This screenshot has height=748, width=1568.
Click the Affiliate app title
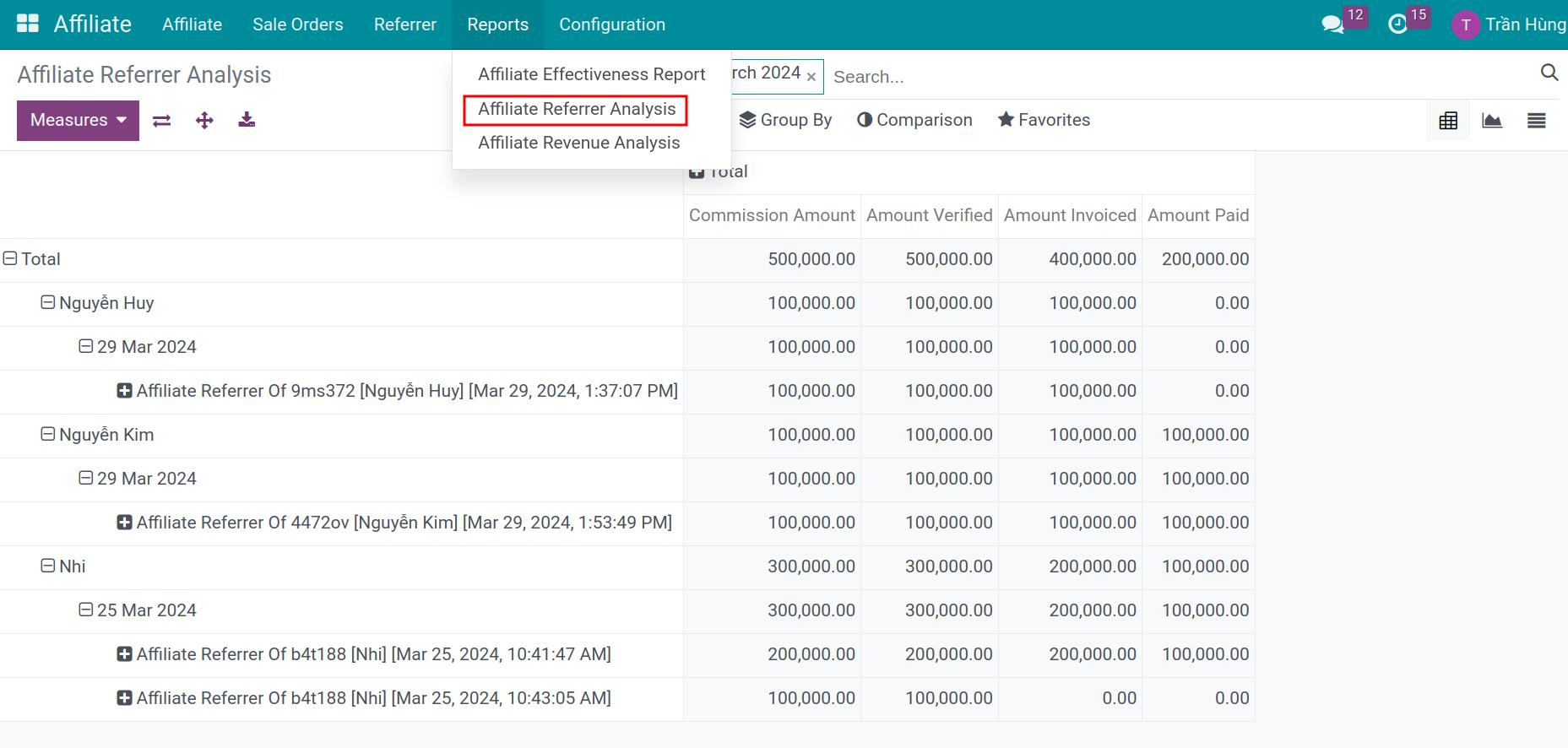(x=93, y=24)
